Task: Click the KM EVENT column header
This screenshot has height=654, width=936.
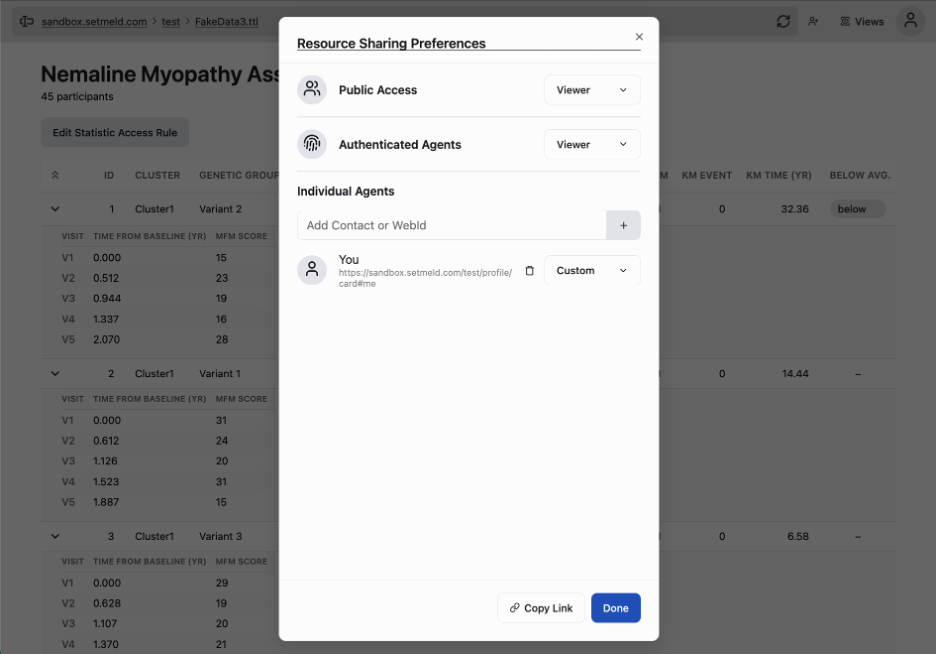Action: (x=707, y=175)
